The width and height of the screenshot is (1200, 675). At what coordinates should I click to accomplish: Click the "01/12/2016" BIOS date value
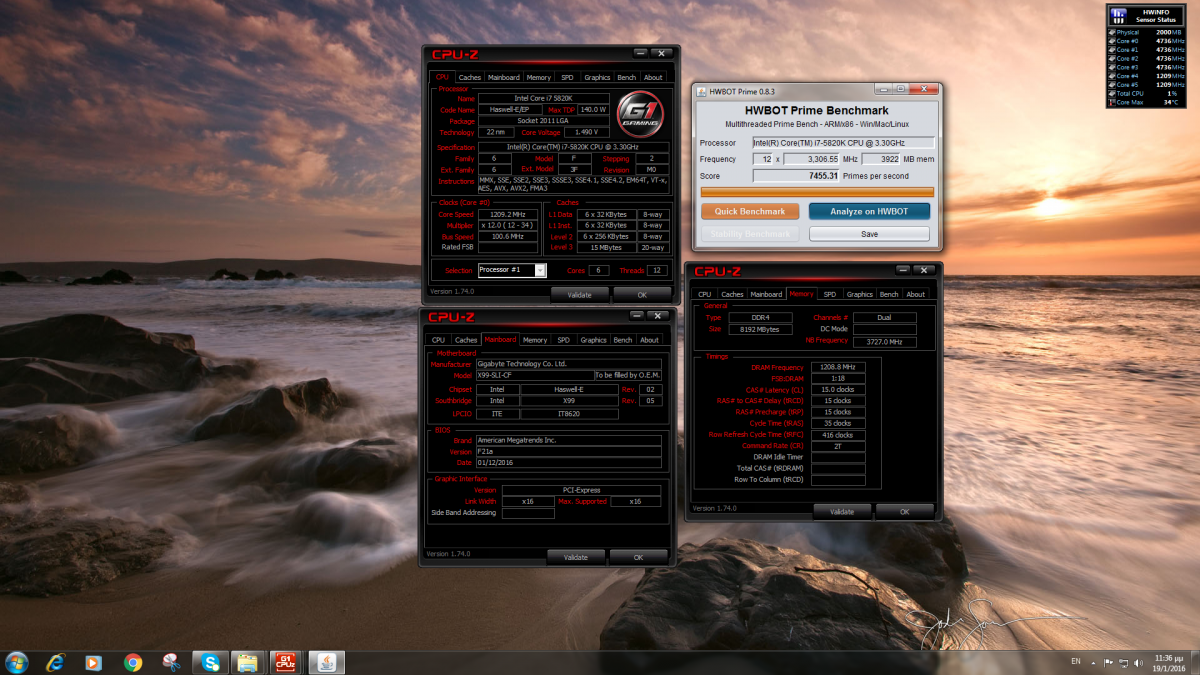(568, 462)
